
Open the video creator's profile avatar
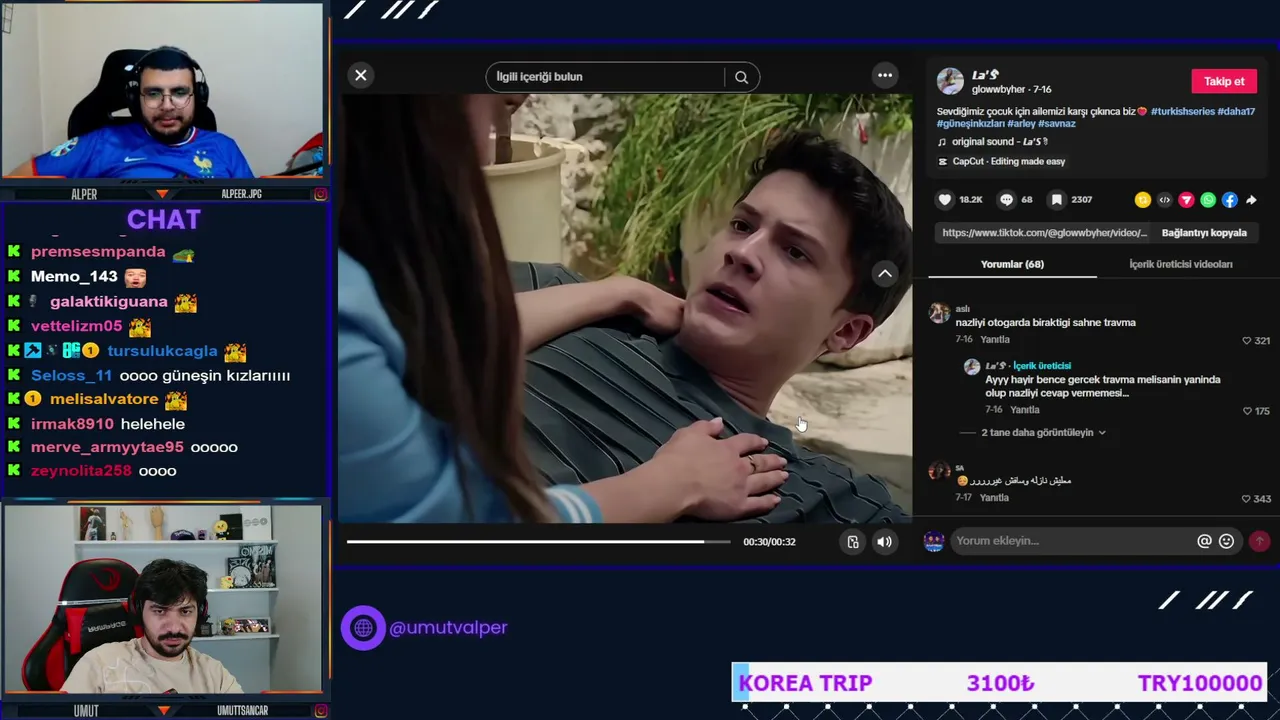click(950, 81)
